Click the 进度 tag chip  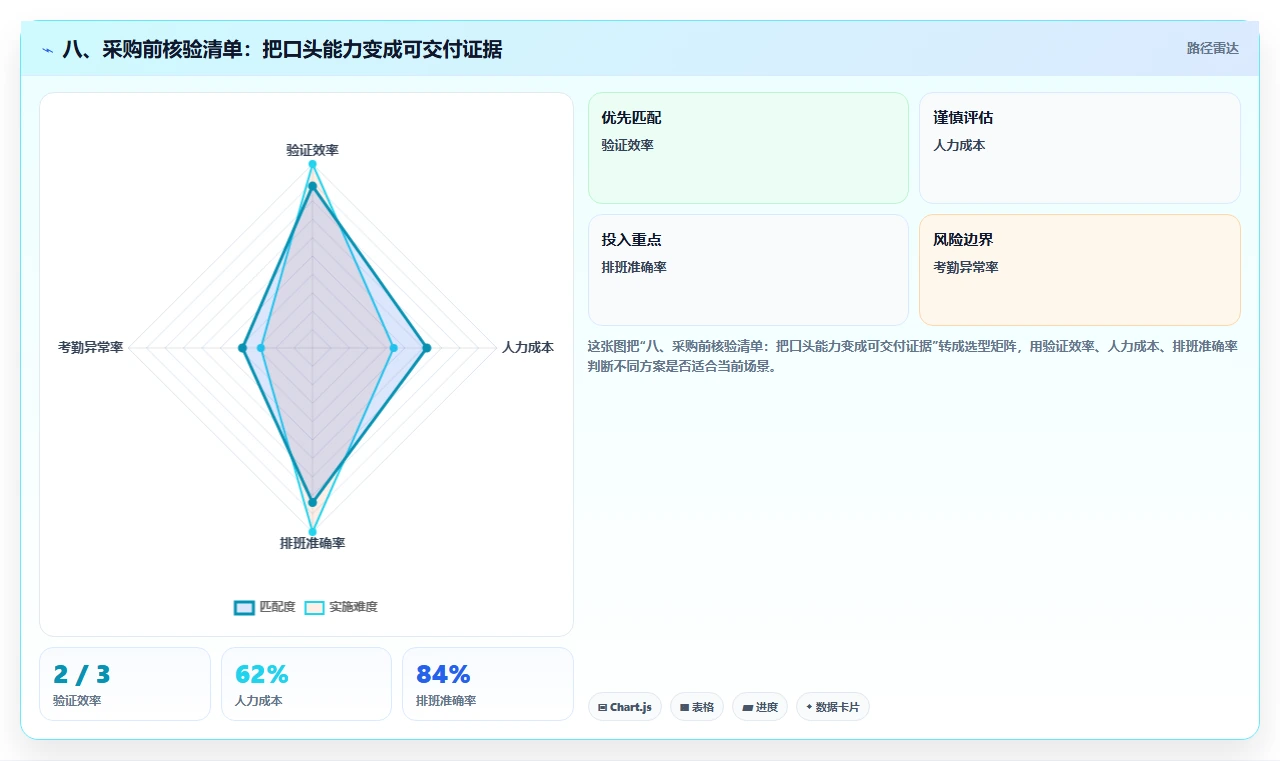pos(760,707)
